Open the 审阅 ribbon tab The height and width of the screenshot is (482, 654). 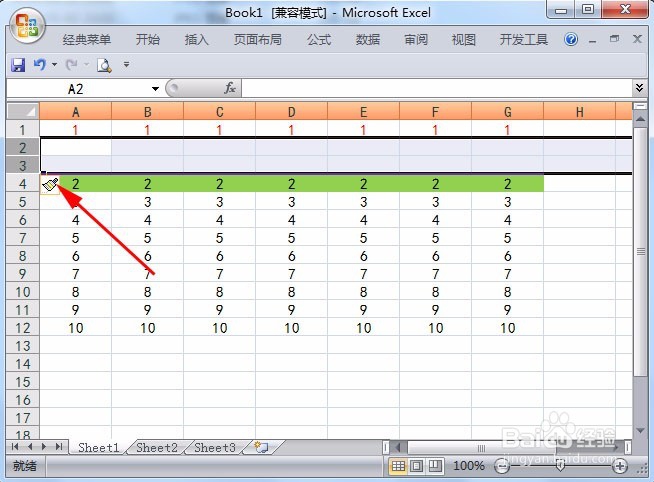(416, 40)
